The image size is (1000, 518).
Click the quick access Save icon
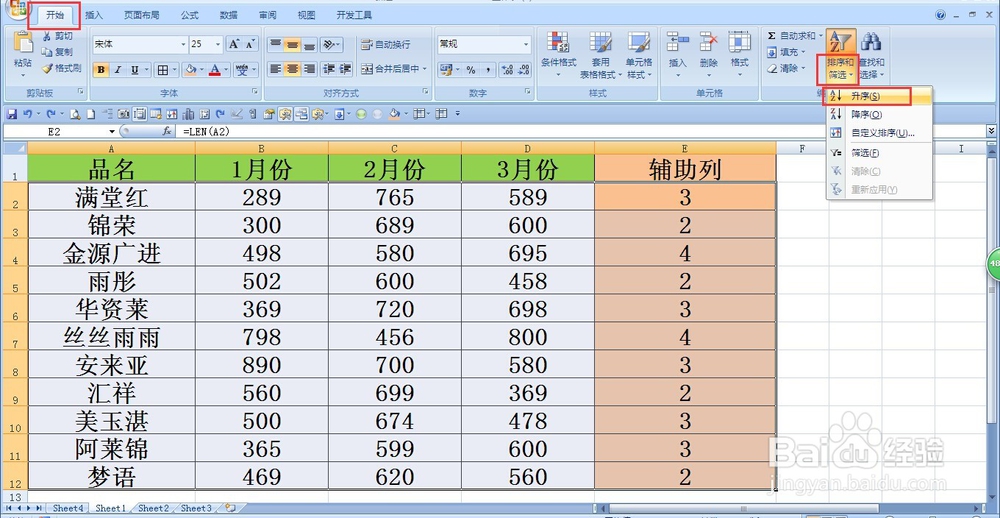coord(11,114)
